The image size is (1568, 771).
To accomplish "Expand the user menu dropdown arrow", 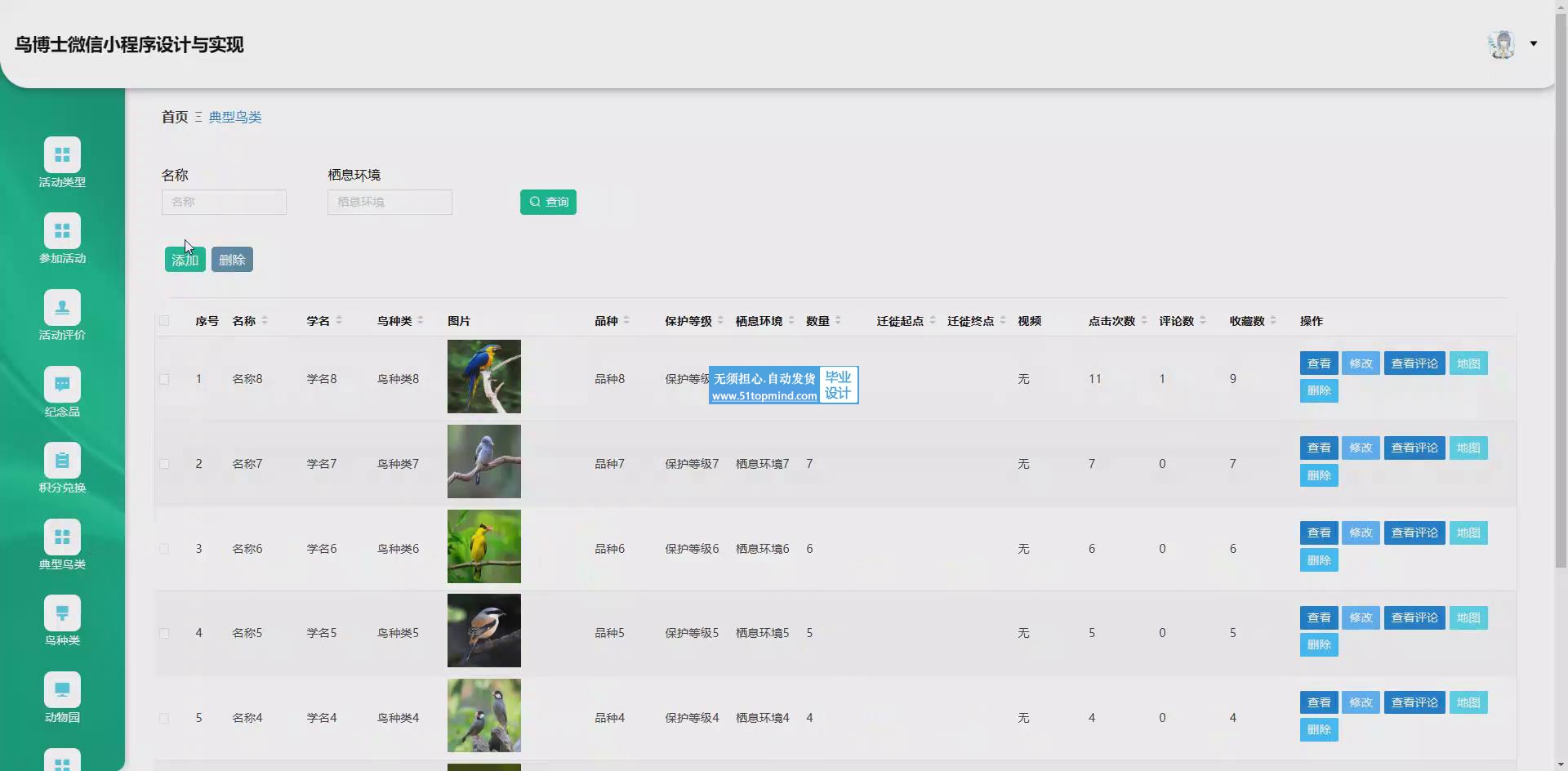I will 1534,44.
